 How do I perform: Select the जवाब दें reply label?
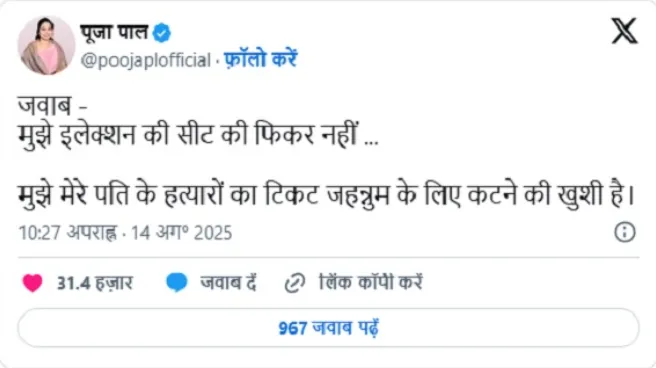click(228, 283)
